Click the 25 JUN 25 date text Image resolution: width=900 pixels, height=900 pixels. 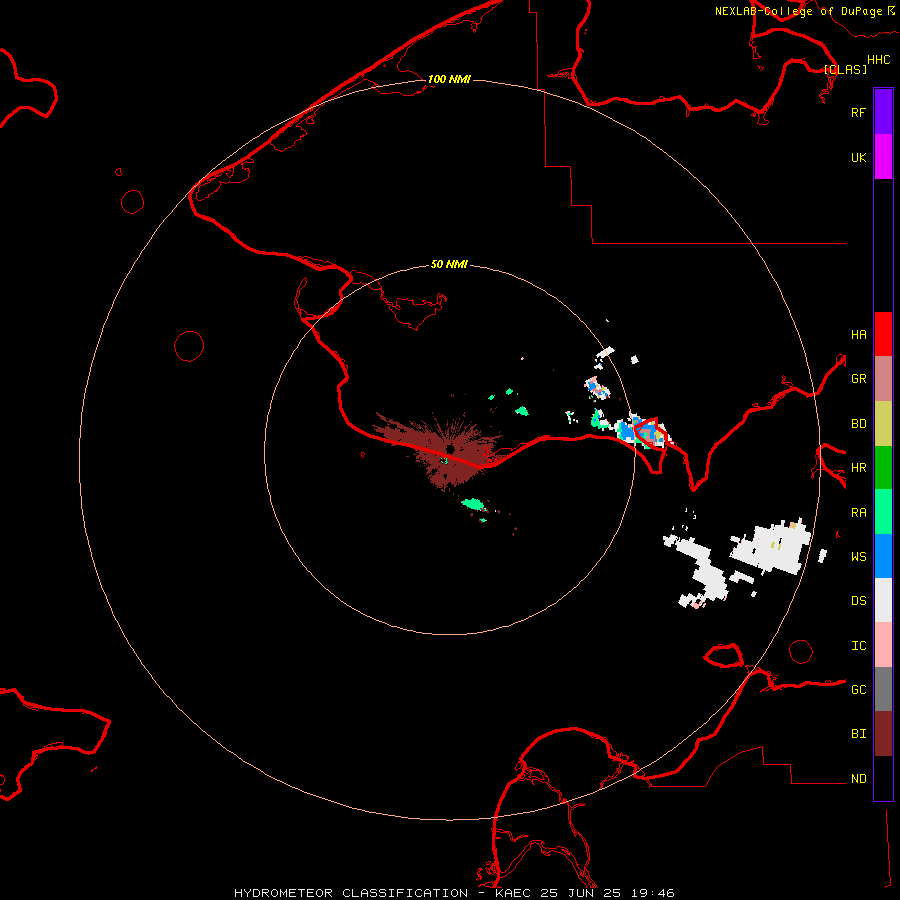580,893
